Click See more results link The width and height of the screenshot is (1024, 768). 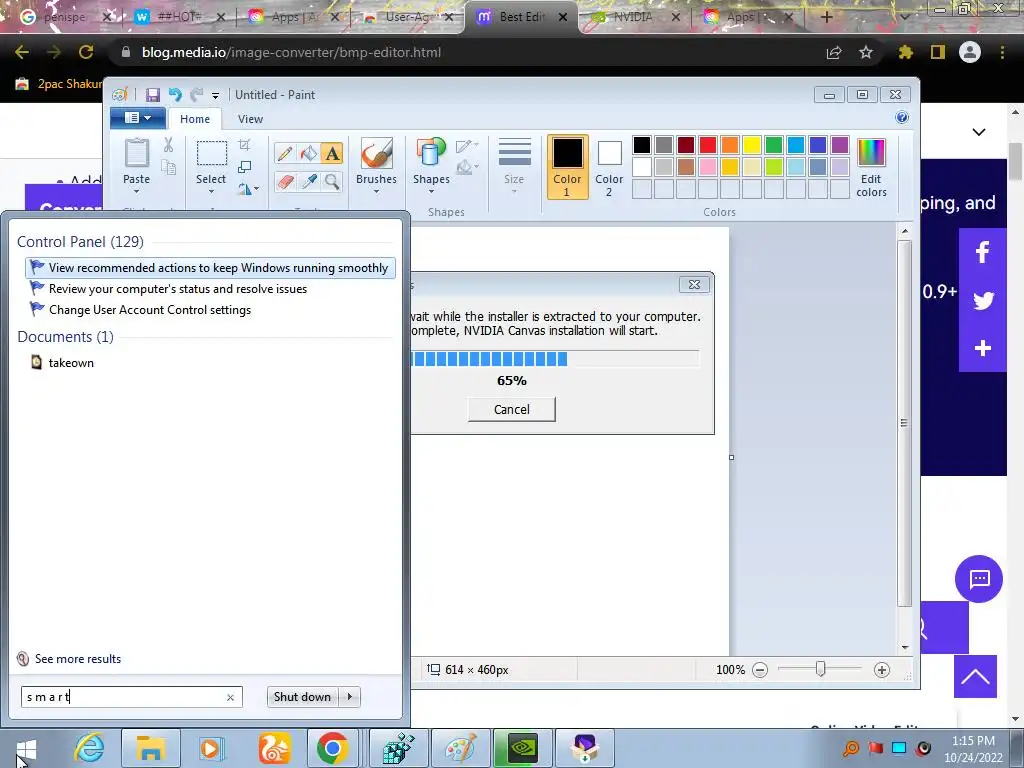click(78, 659)
